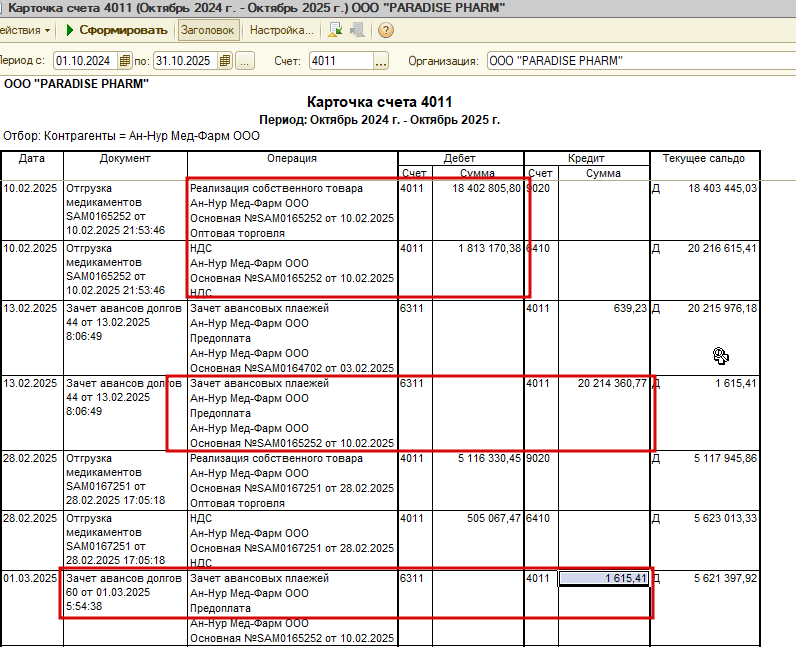Select debit amount 18 402 805,80
This screenshot has height=647, width=796.
(486, 188)
